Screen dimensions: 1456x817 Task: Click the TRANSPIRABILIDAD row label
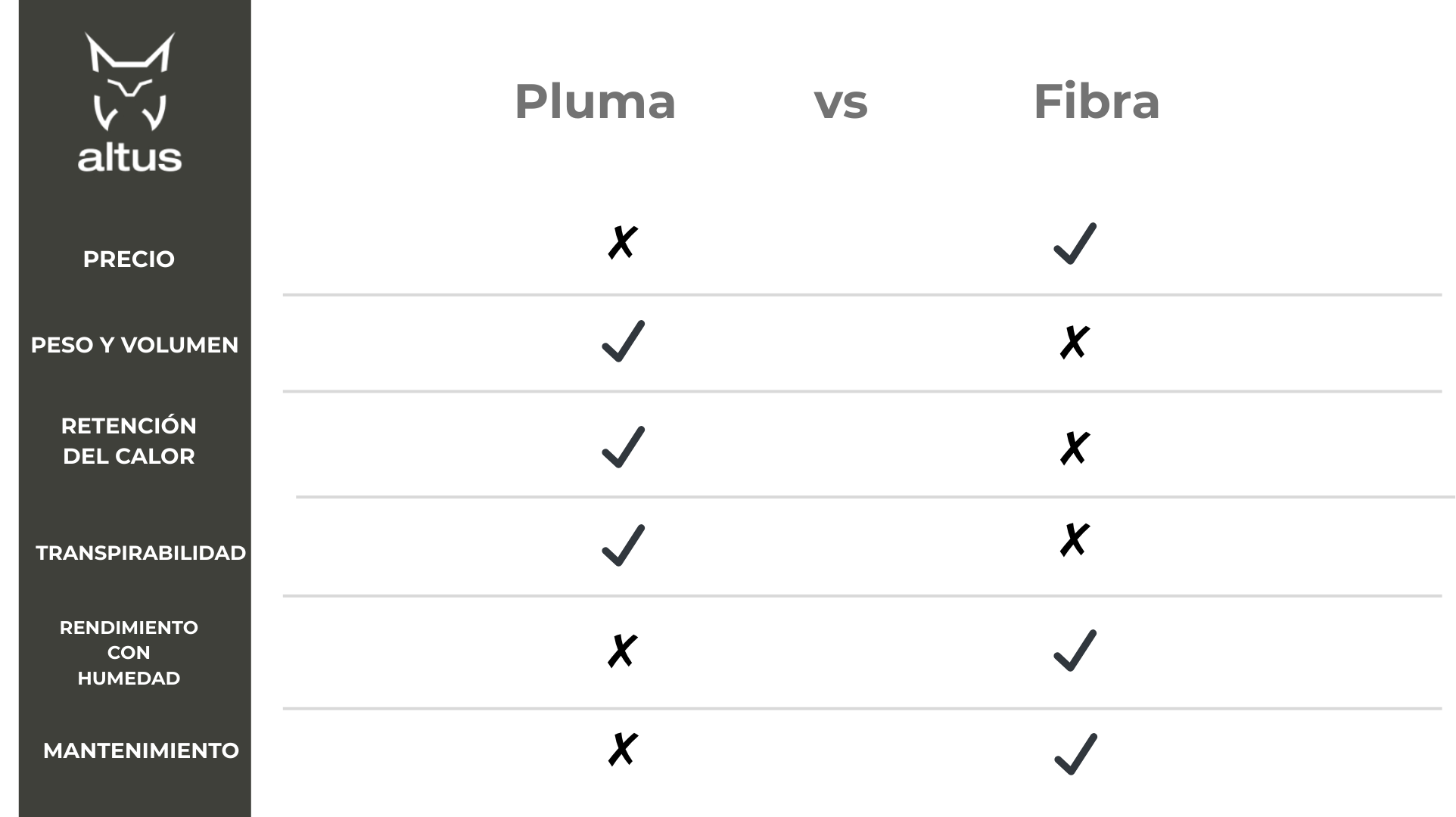tap(141, 553)
